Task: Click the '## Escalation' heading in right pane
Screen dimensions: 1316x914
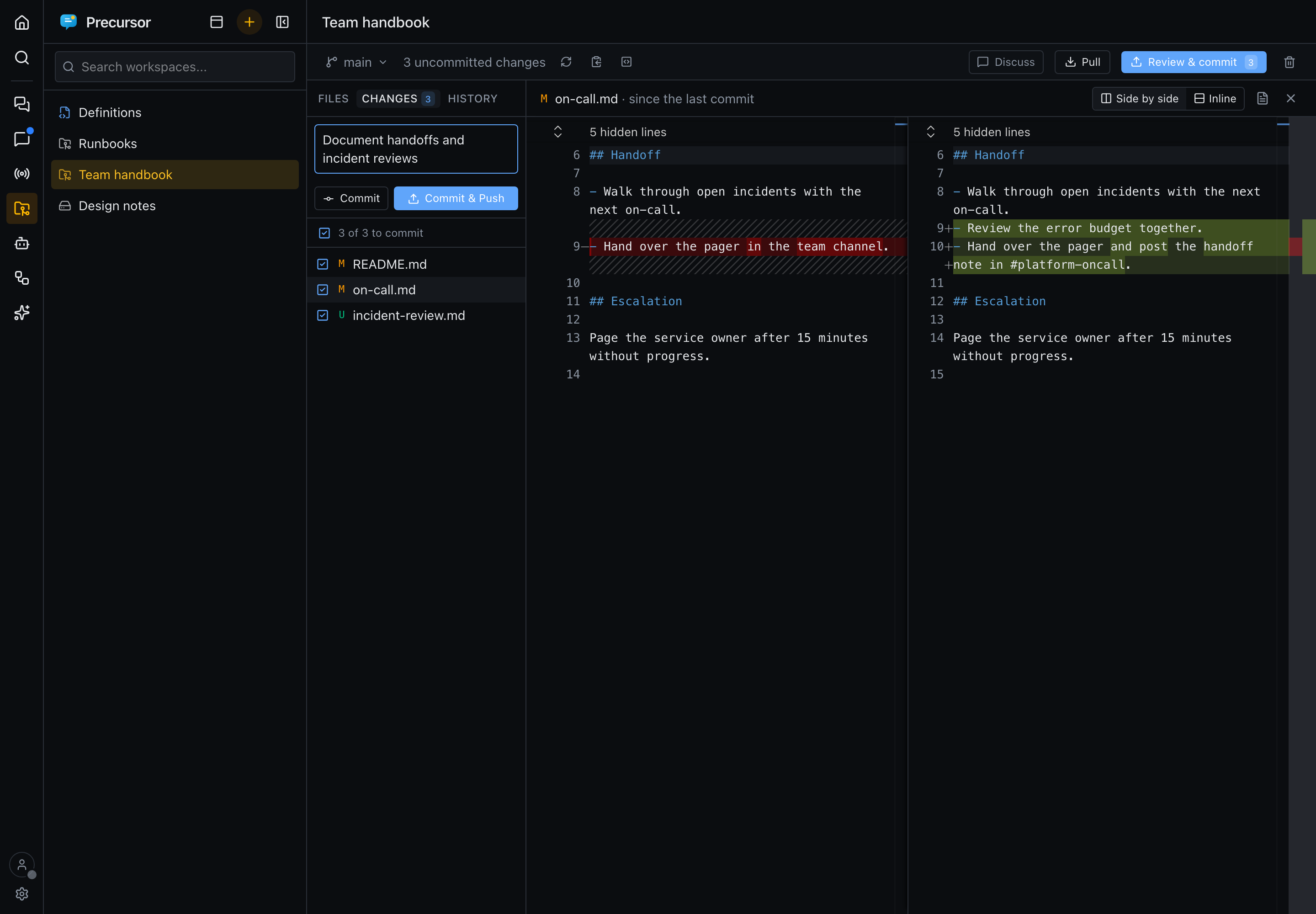Action: (x=999, y=301)
